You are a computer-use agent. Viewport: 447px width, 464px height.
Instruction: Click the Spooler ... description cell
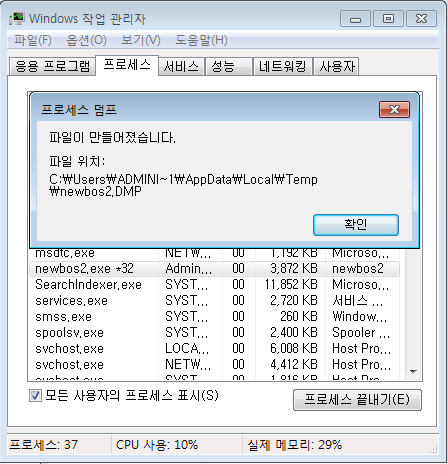pyautogui.click(x=361, y=333)
